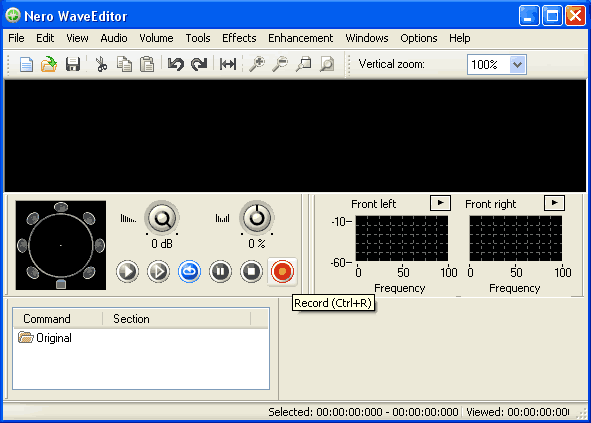Toggle the blue loop playback button

189,271
